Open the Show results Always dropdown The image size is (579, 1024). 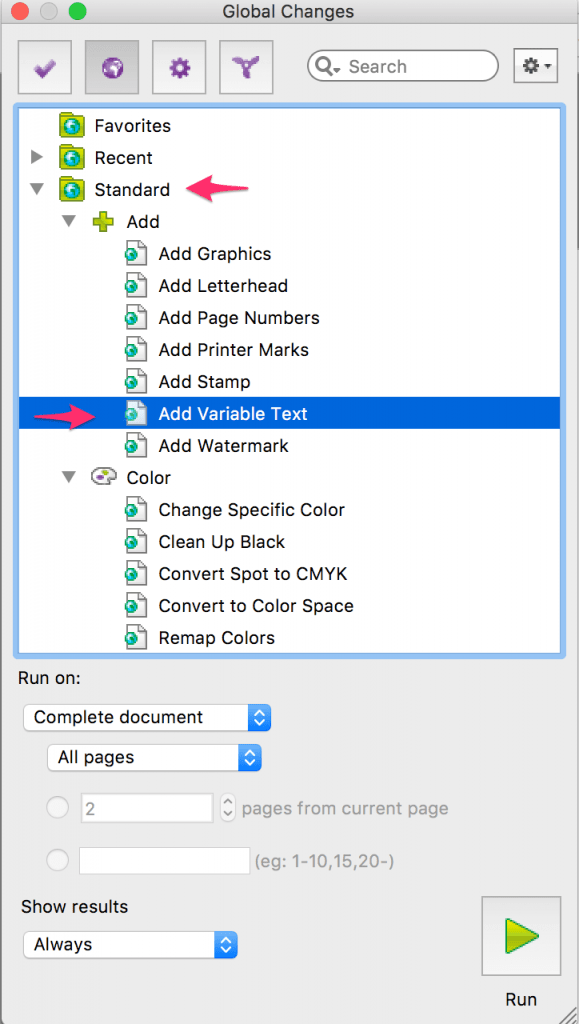[x=130, y=945]
